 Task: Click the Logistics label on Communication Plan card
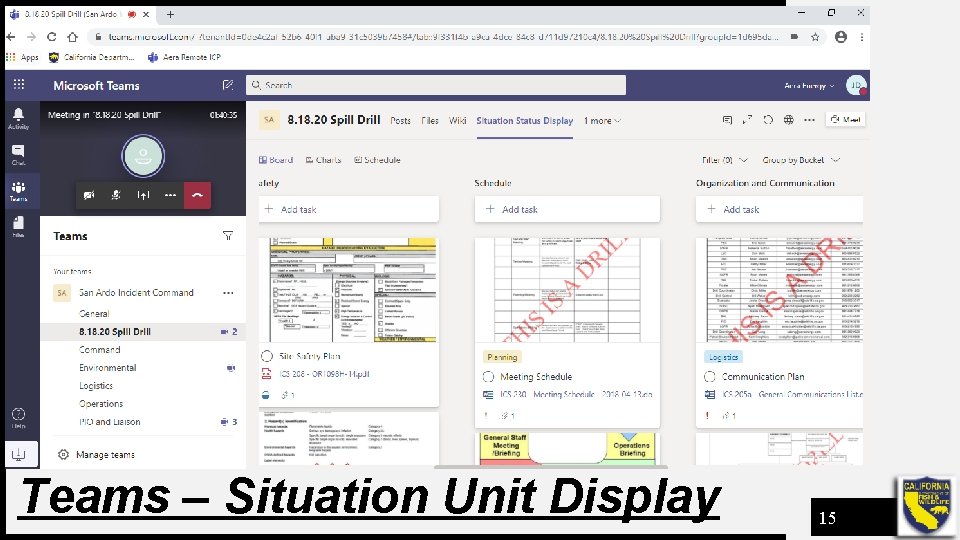click(723, 357)
